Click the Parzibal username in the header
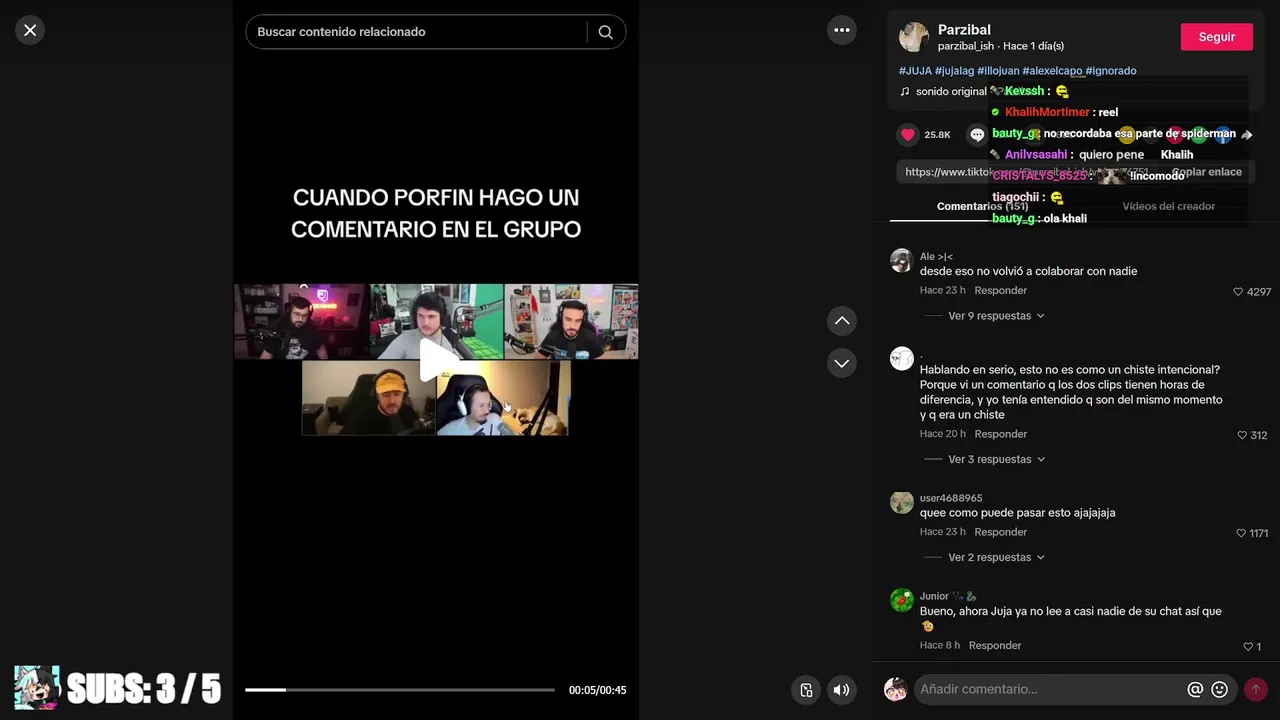This screenshot has height=720, width=1280. click(964, 30)
